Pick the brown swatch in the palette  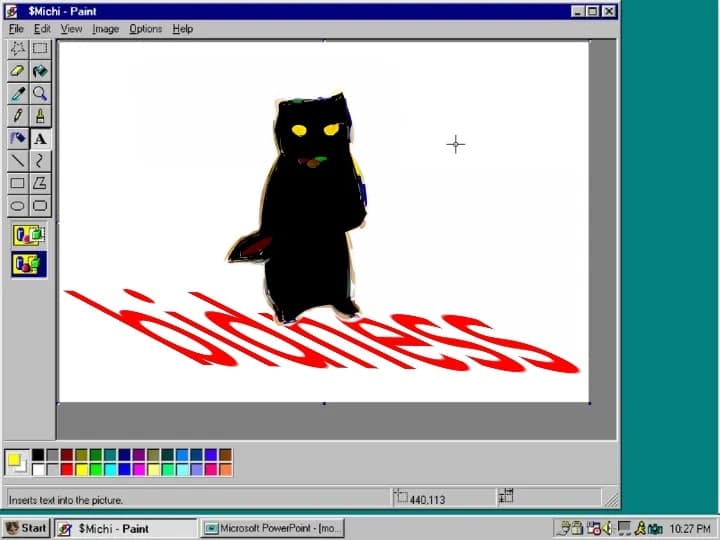click(x=225, y=455)
